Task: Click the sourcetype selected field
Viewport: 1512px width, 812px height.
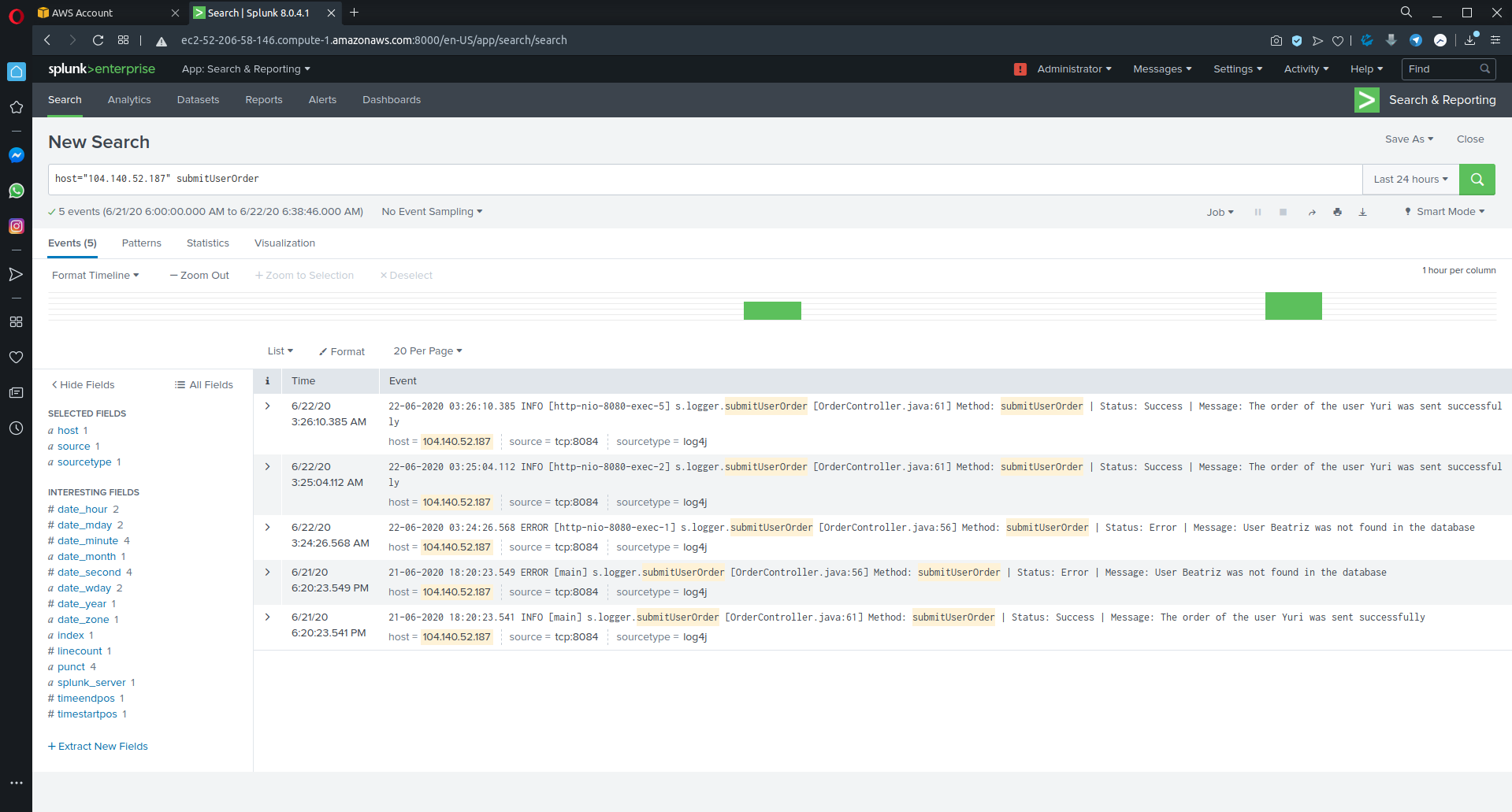Action: coord(84,462)
